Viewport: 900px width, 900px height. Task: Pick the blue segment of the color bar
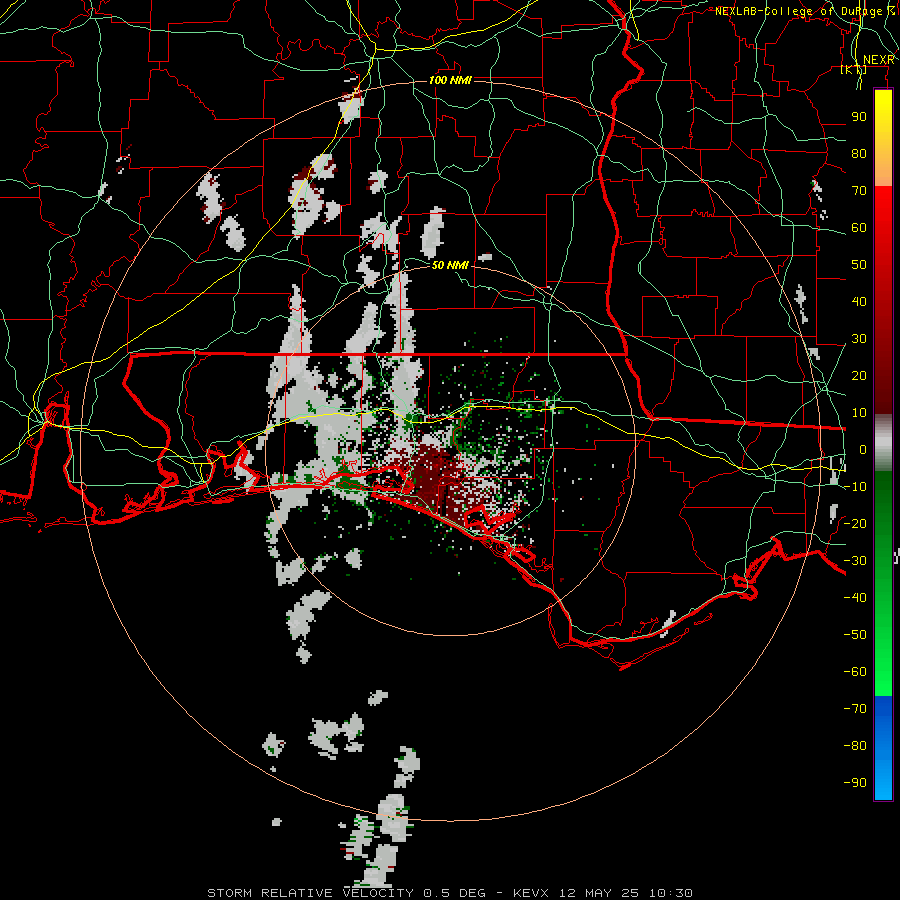click(x=883, y=748)
